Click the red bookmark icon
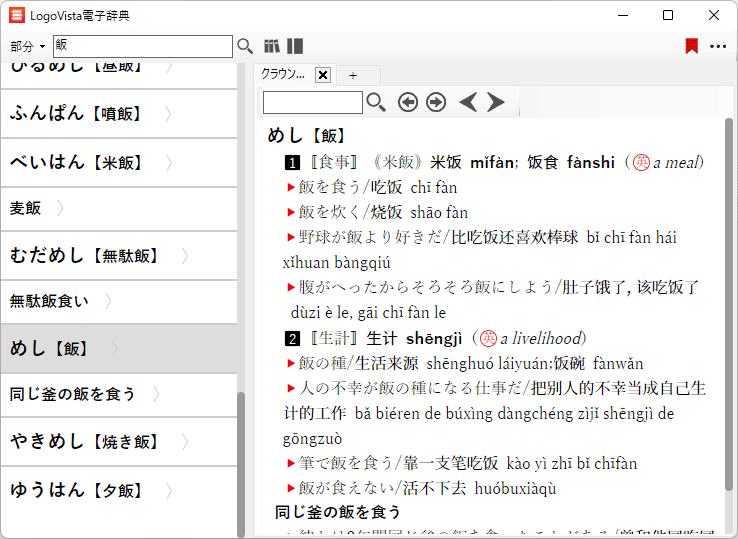Screen dimensions: 738x539 pos(691,46)
